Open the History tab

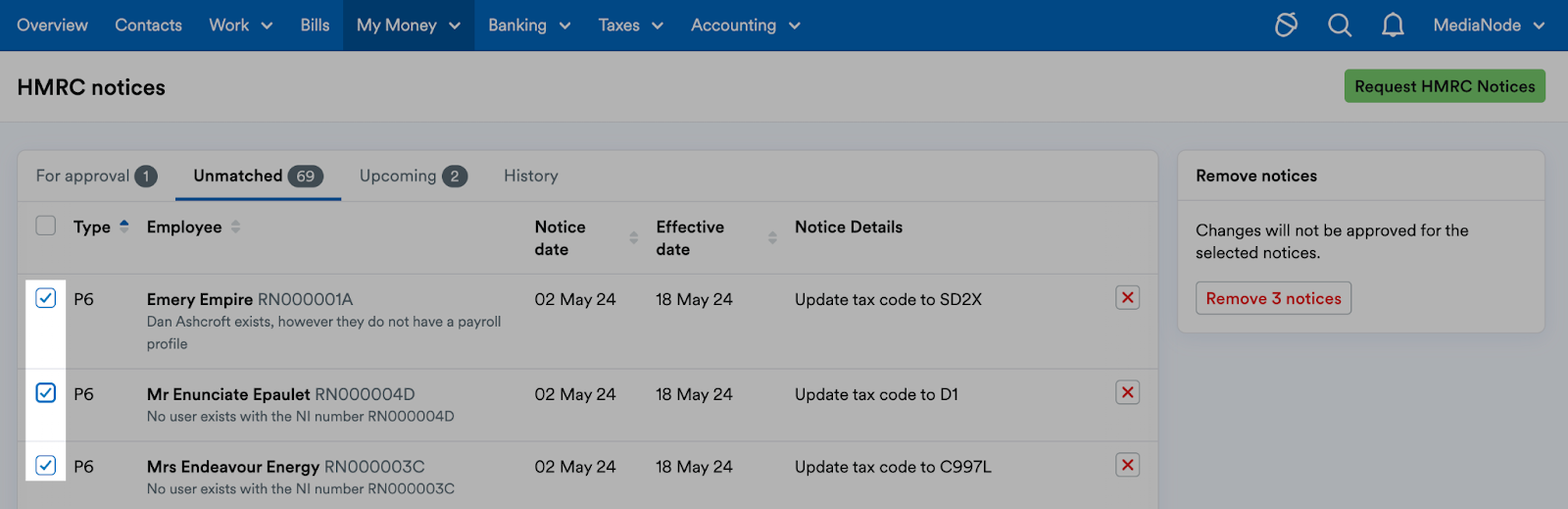(531, 176)
